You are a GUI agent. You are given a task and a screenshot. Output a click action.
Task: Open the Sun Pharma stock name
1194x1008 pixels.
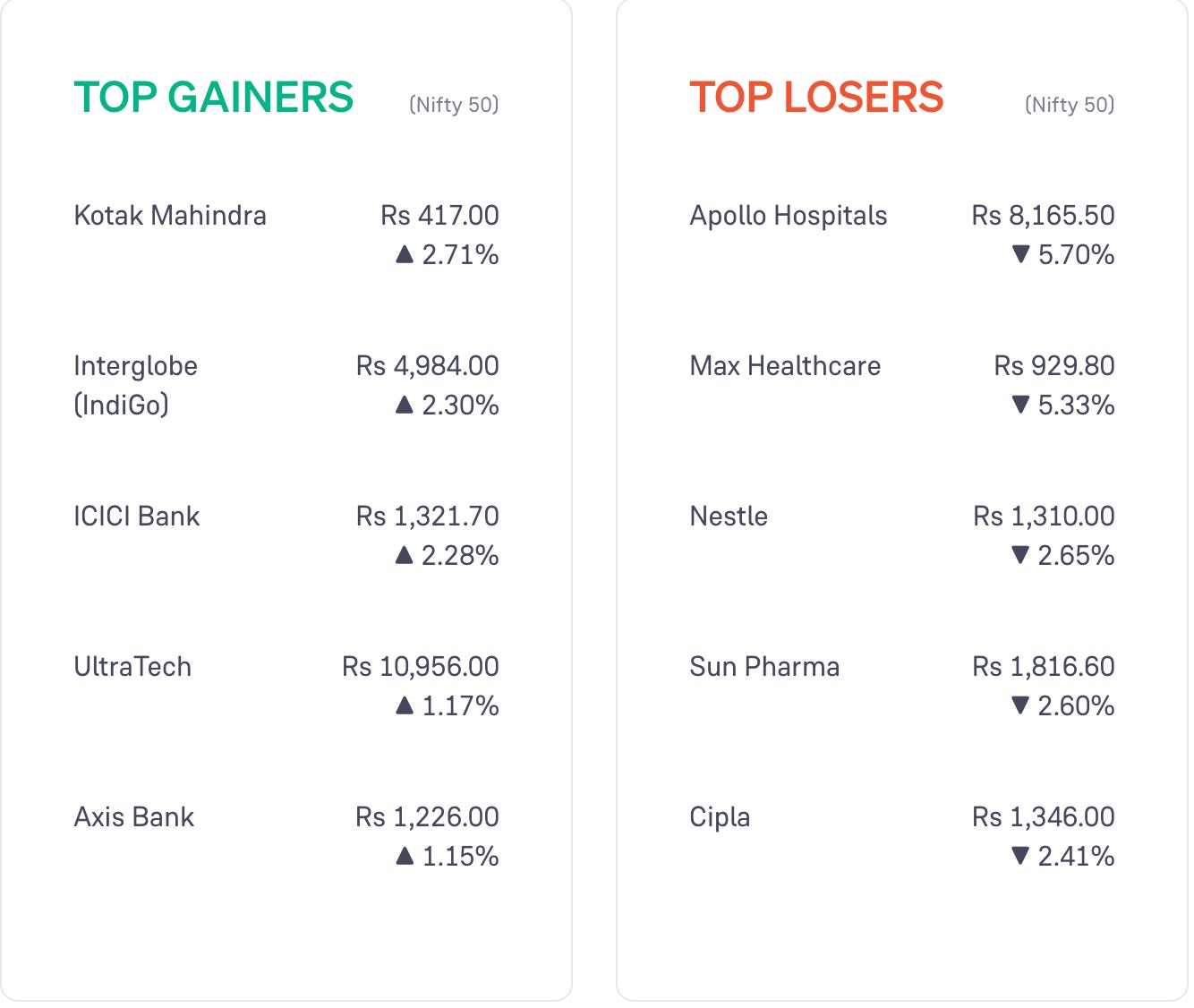(764, 667)
